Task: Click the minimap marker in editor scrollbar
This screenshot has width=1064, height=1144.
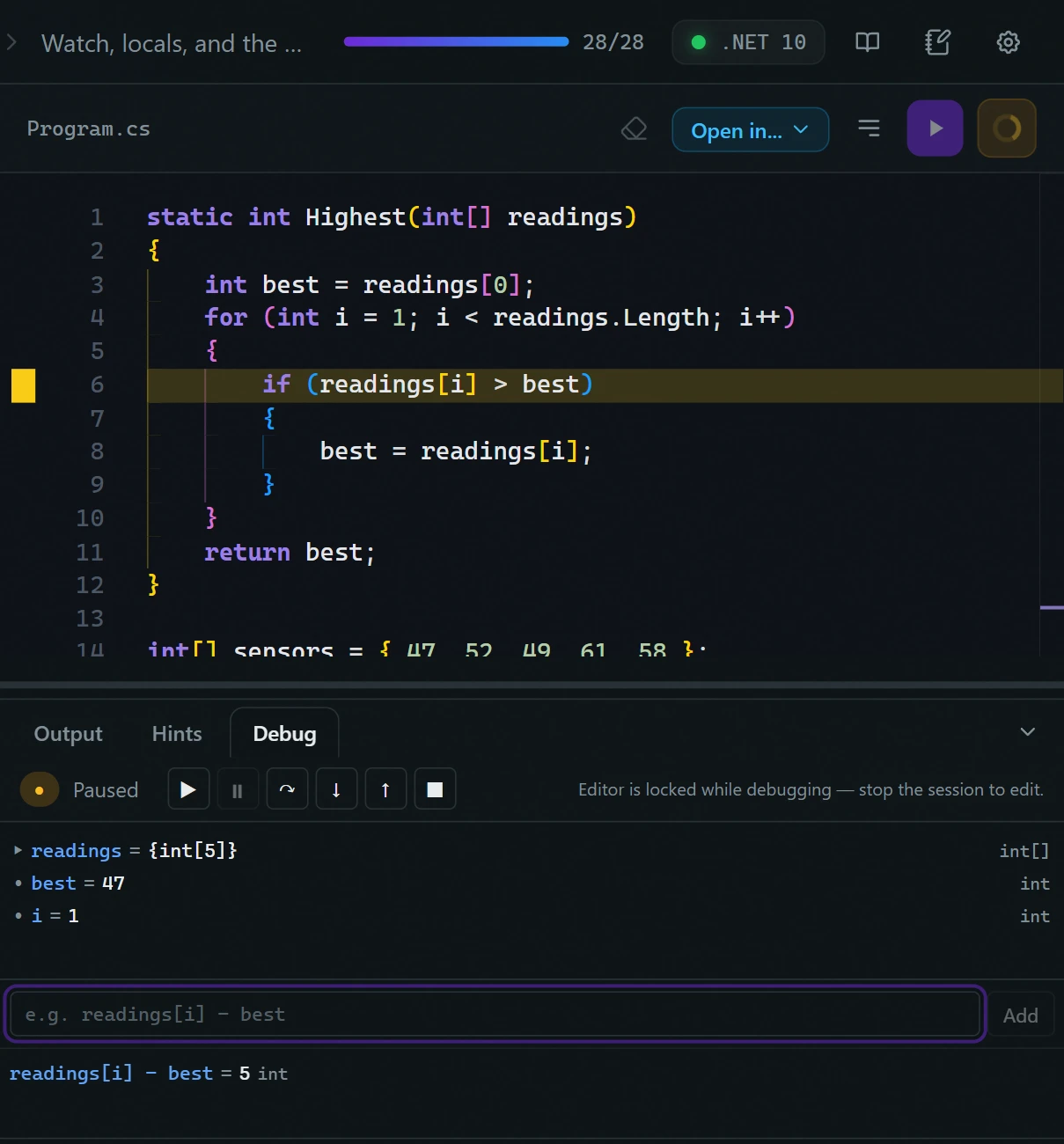Action: coord(1052,607)
